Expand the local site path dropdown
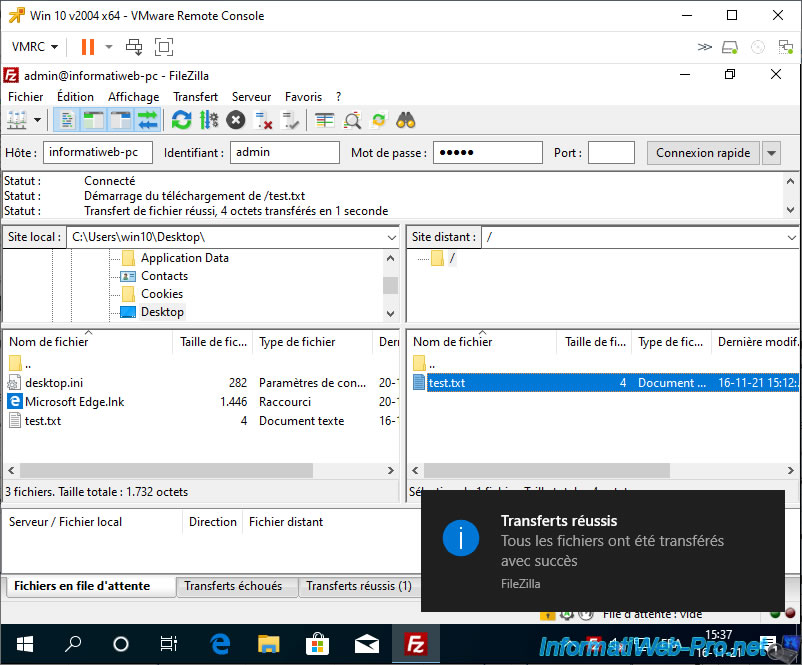 pyautogui.click(x=391, y=237)
